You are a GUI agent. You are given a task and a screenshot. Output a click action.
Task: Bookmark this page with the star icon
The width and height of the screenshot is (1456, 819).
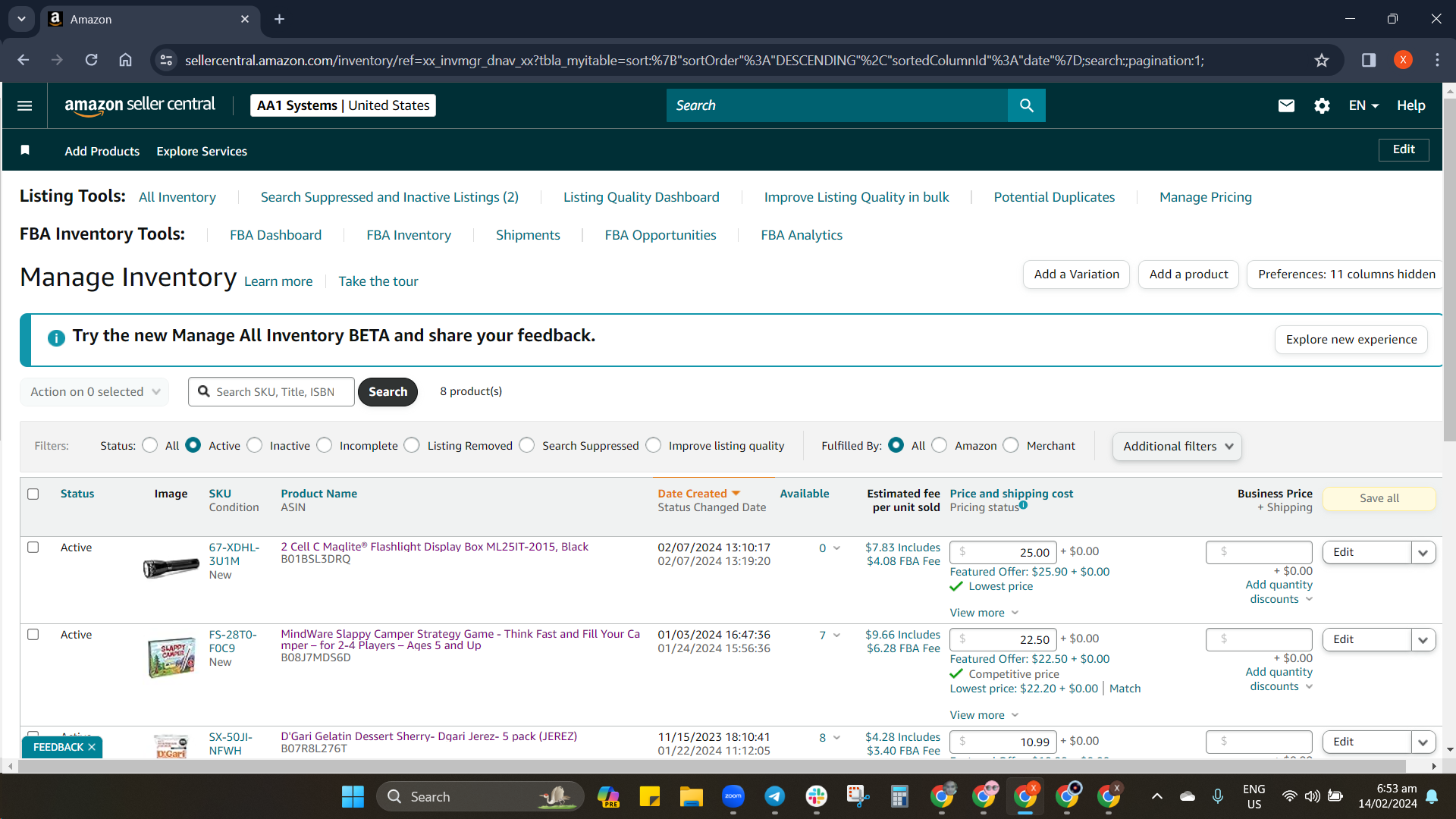pyautogui.click(x=1322, y=60)
